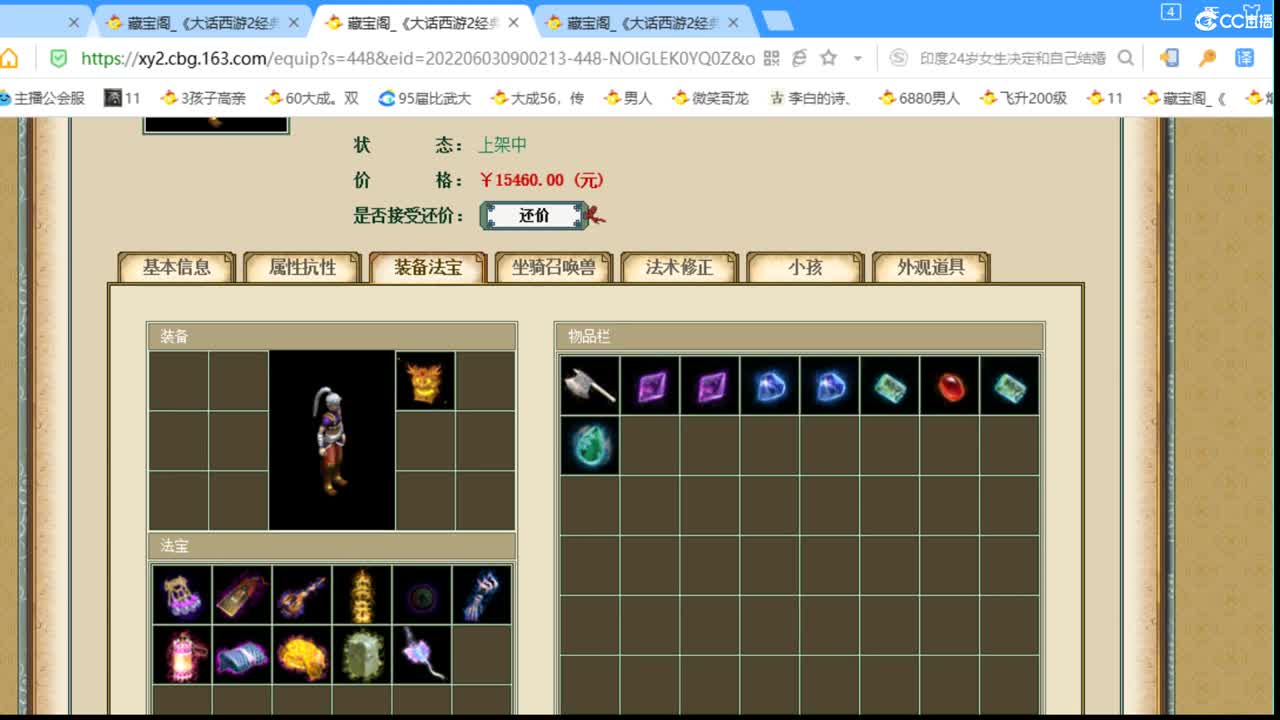Open the 基本信息 tab
This screenshot has width=1280, height=720.
(x=177, y=267)
